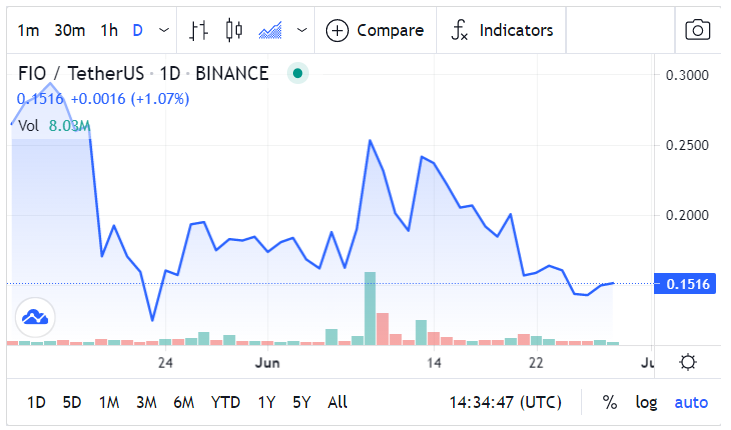Click the tallest green volume bar
731x430 pixels.
click(x=370, y=308)
